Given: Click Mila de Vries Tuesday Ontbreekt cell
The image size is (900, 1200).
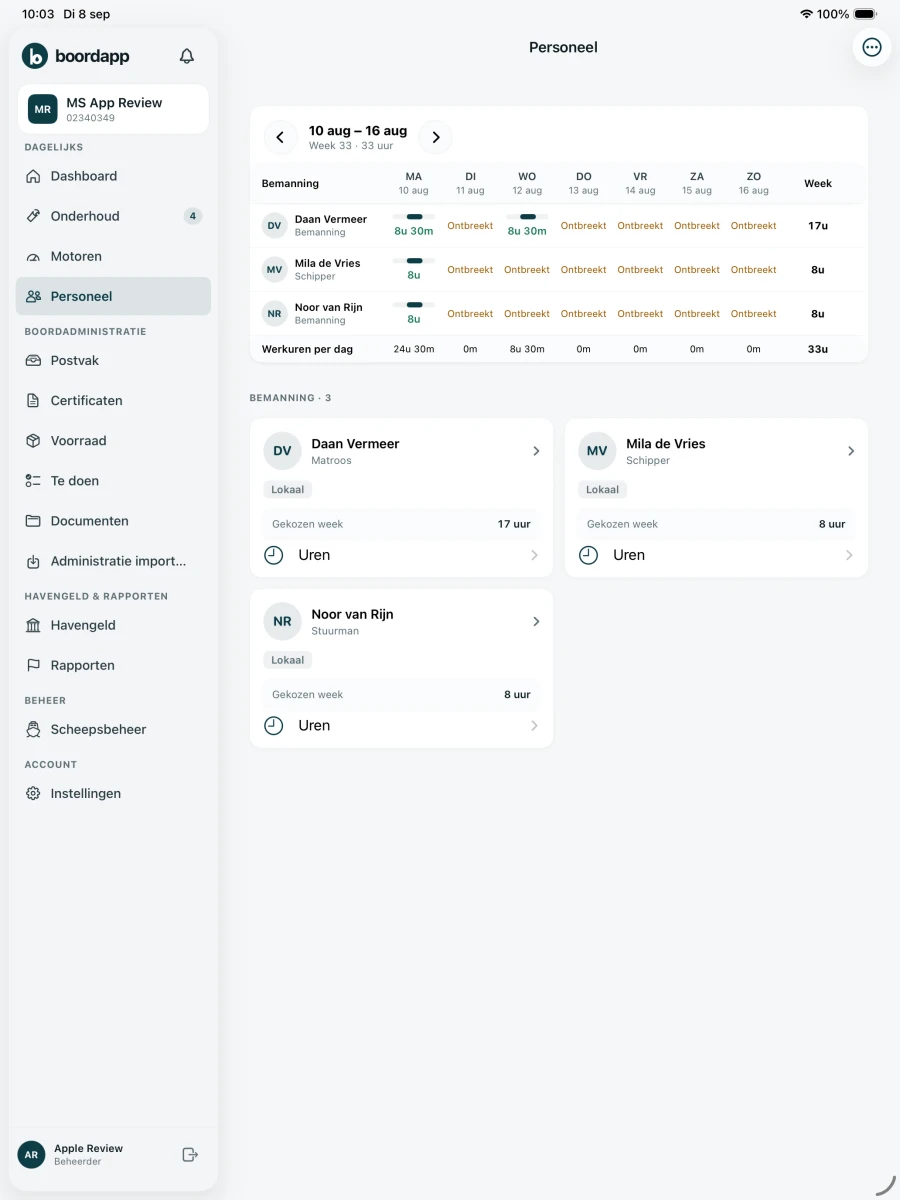Looking at the screenshot, I should 470,270.
